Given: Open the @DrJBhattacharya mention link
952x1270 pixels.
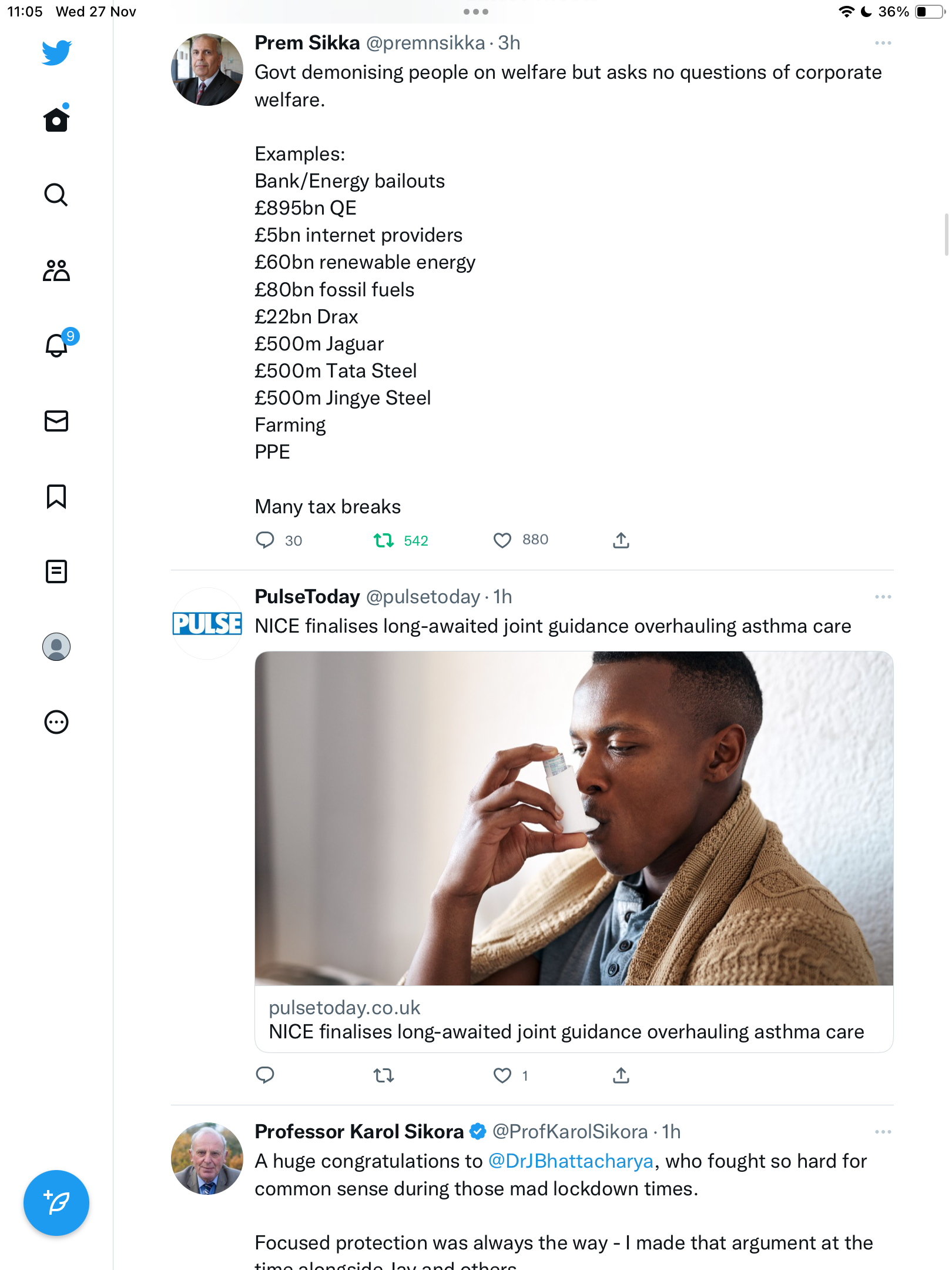Looking at the screenshot, I should 571,1161.
